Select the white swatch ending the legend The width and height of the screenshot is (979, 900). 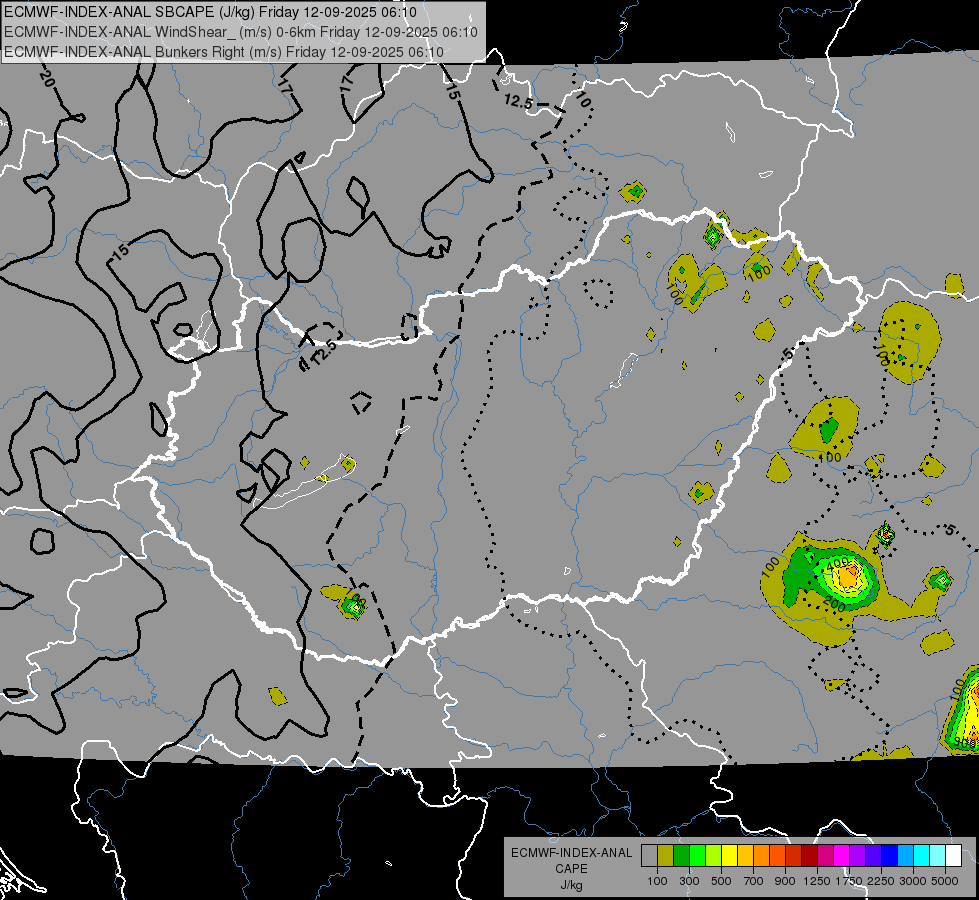pyautogui.click(x=954, y=856)
